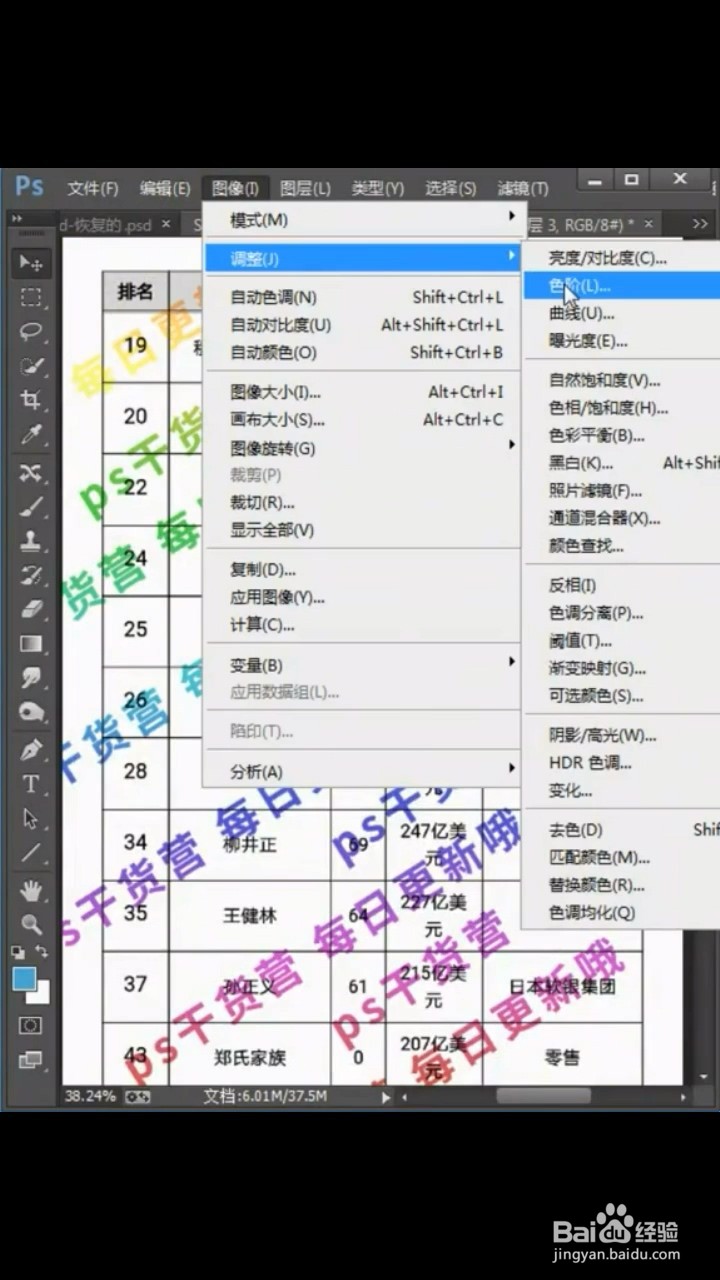
Task: Select the Path Selection tool
Action: coord(31,819)
